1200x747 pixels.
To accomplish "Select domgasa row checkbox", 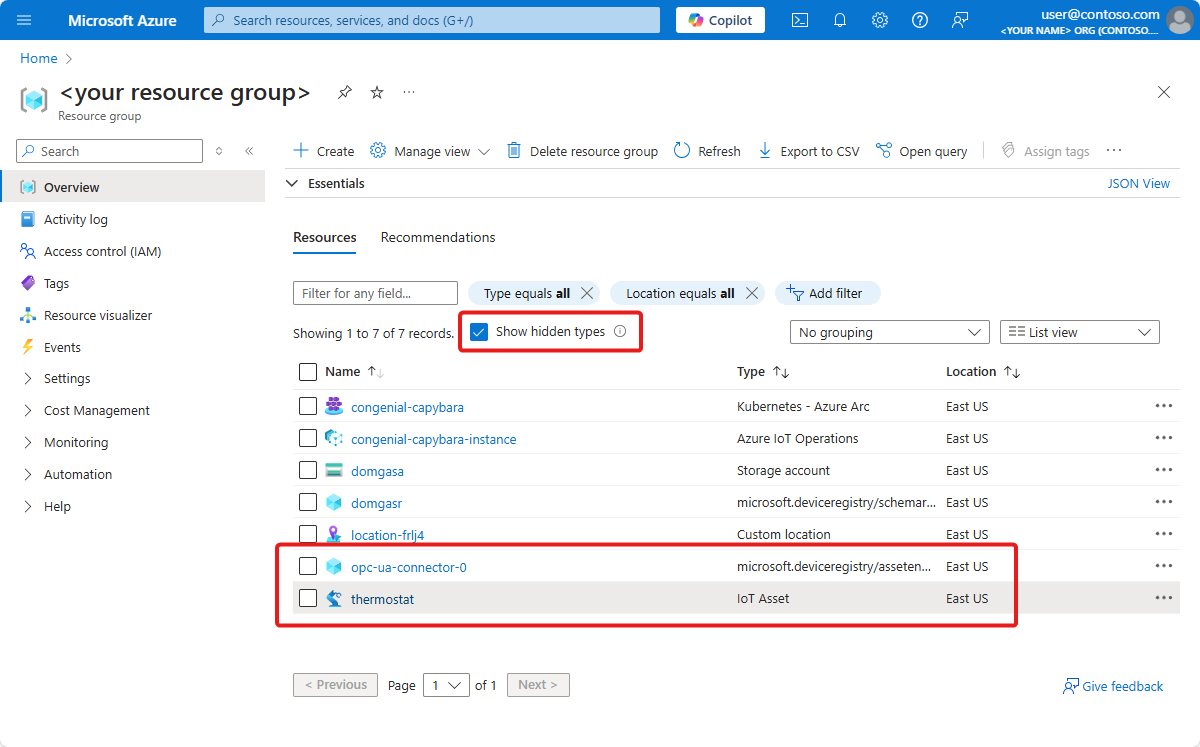I will coord(308,471).
